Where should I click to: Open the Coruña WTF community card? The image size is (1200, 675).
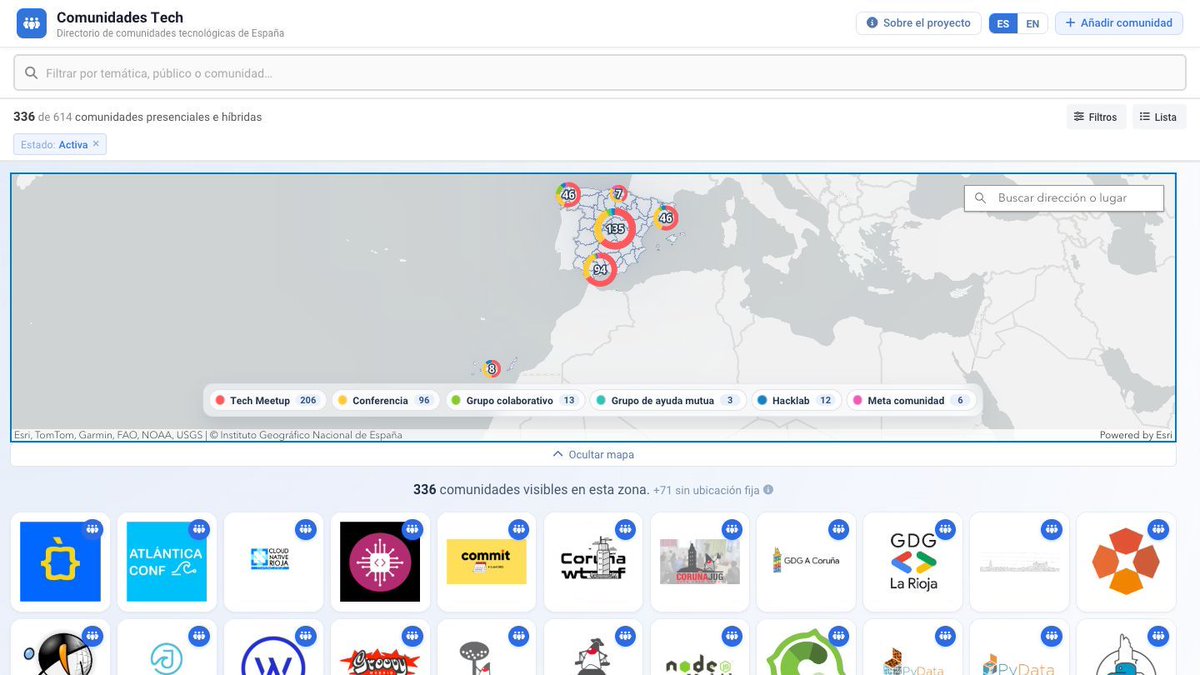(x=593, y=562)
